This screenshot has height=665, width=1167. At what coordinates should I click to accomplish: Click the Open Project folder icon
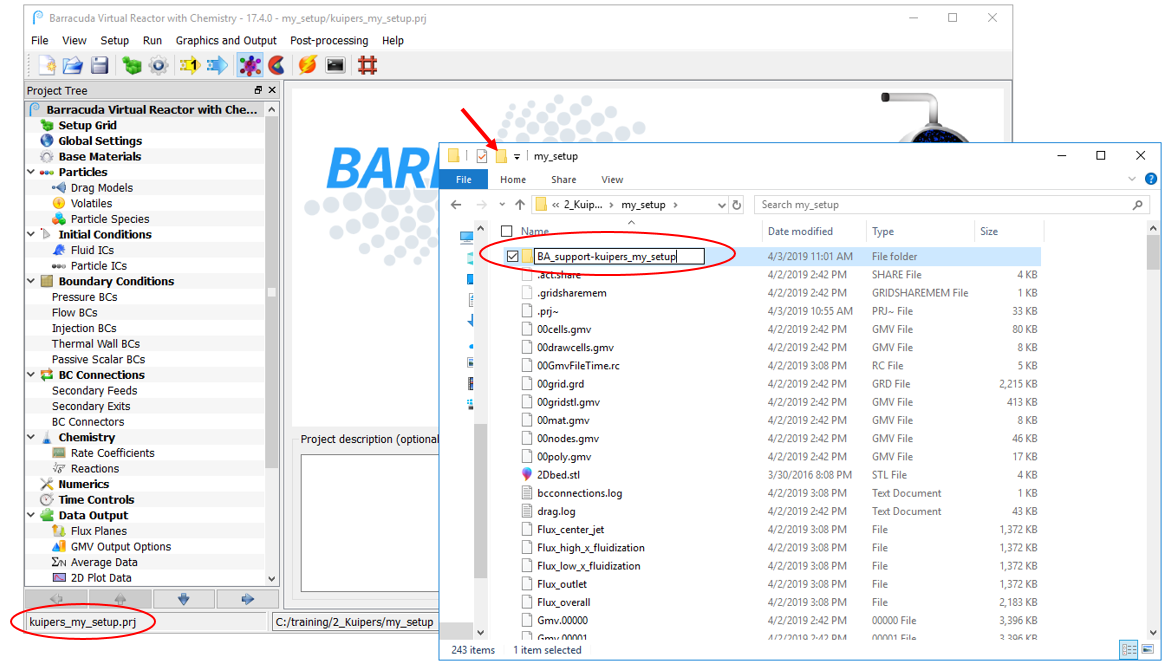[73, 66]
